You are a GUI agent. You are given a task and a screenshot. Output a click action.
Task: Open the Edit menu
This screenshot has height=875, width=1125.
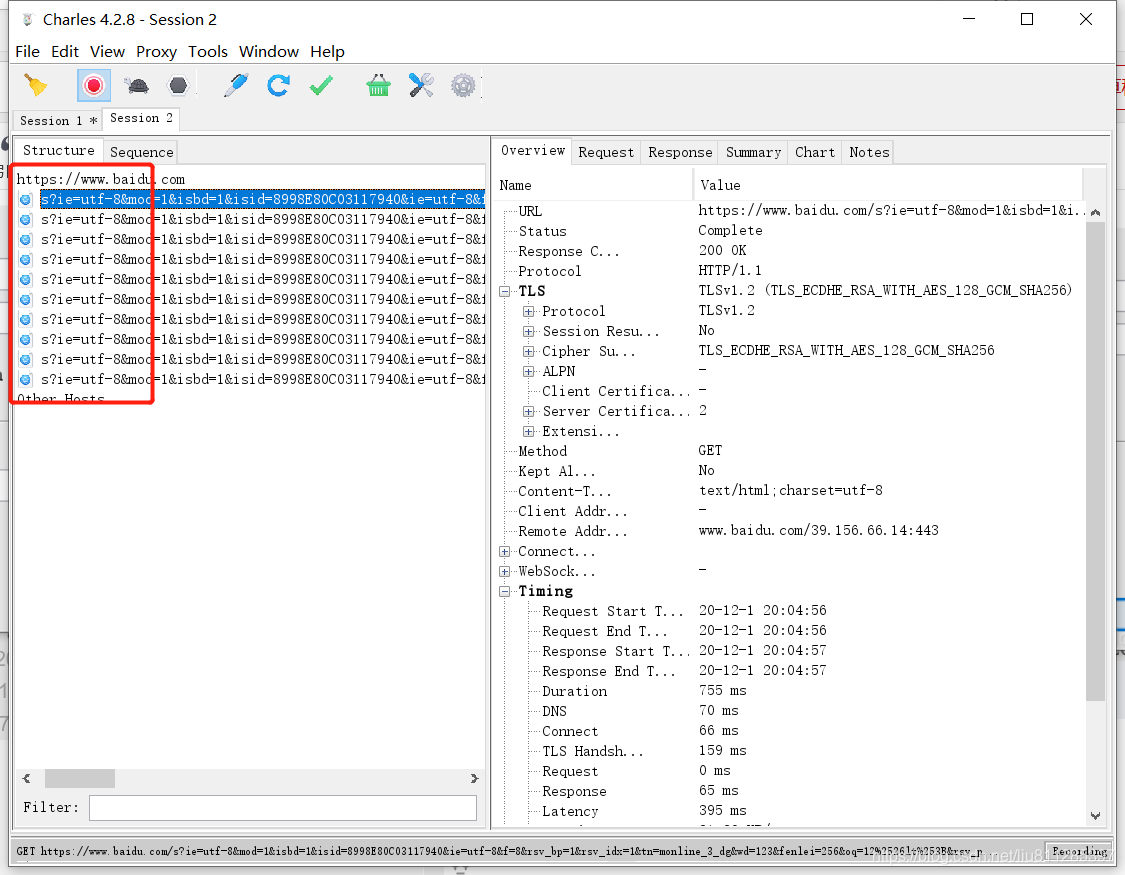point(65,52)
